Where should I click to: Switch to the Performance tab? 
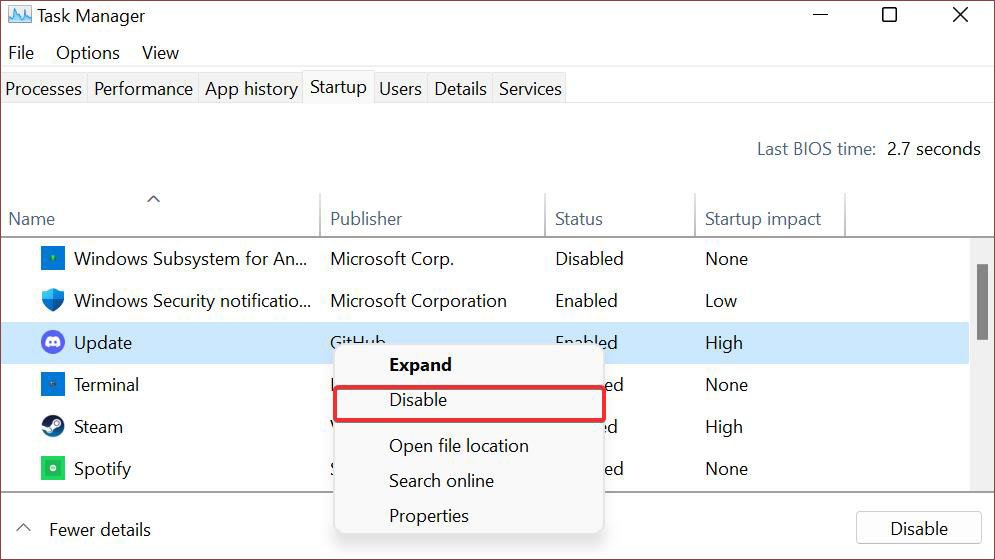tap(143, 88)
